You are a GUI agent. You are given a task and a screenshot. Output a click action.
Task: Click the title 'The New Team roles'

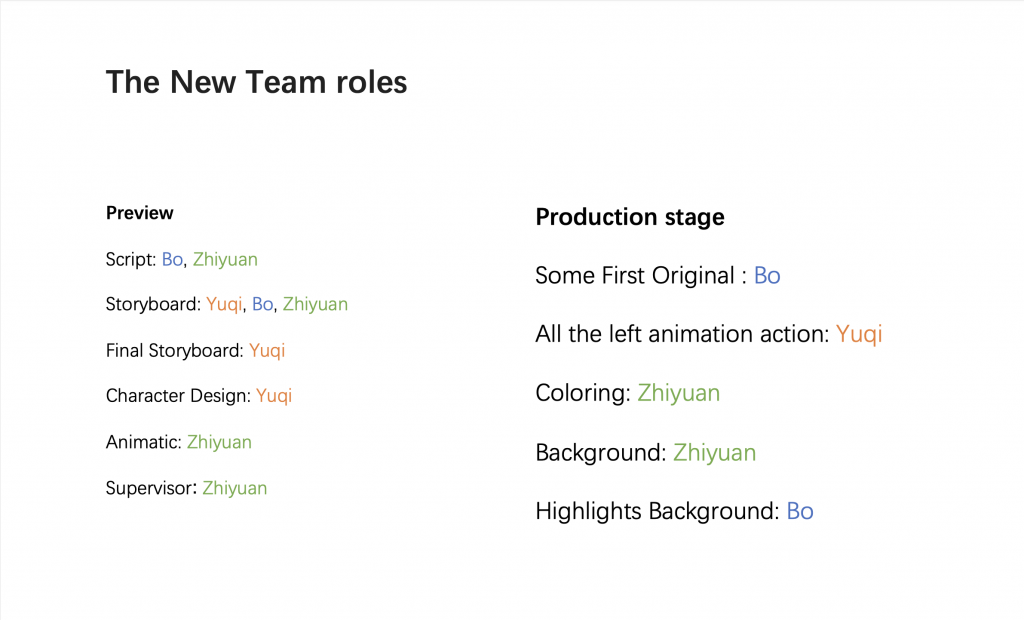click(x=257, y=82)
